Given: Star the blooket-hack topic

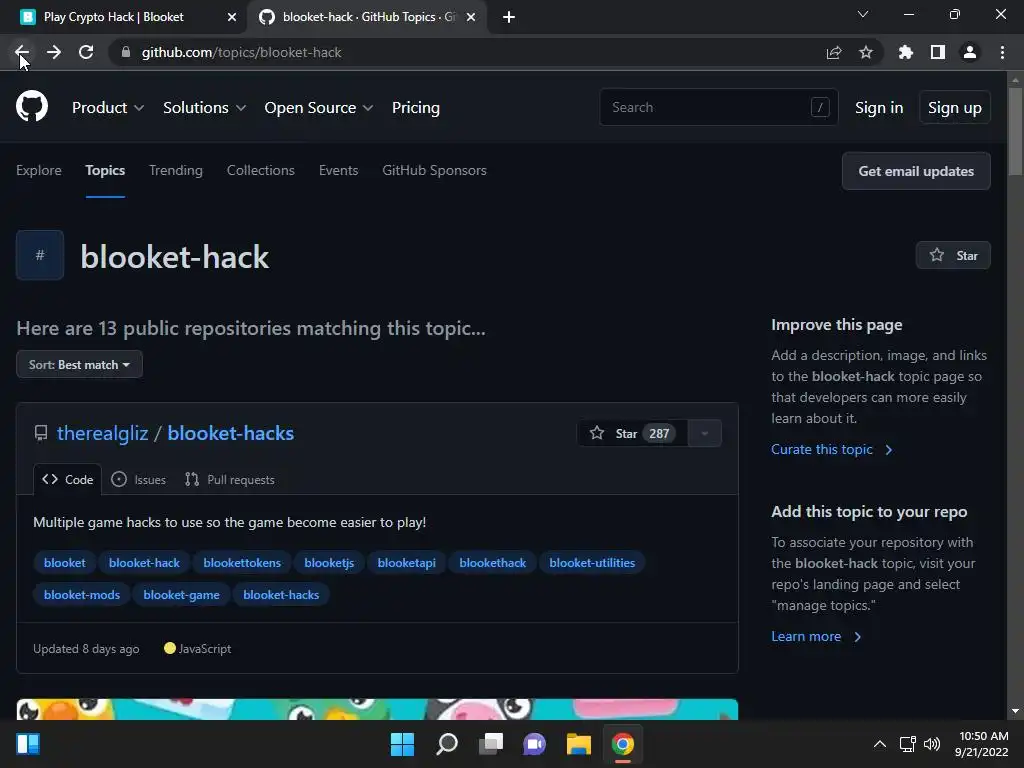Looking at the screenshot, I should click(x=953, y=255).
